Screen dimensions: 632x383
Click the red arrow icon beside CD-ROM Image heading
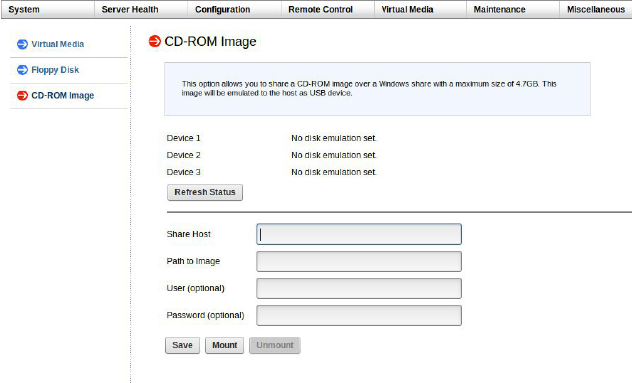pyautogui.click(x=155, y=41)
